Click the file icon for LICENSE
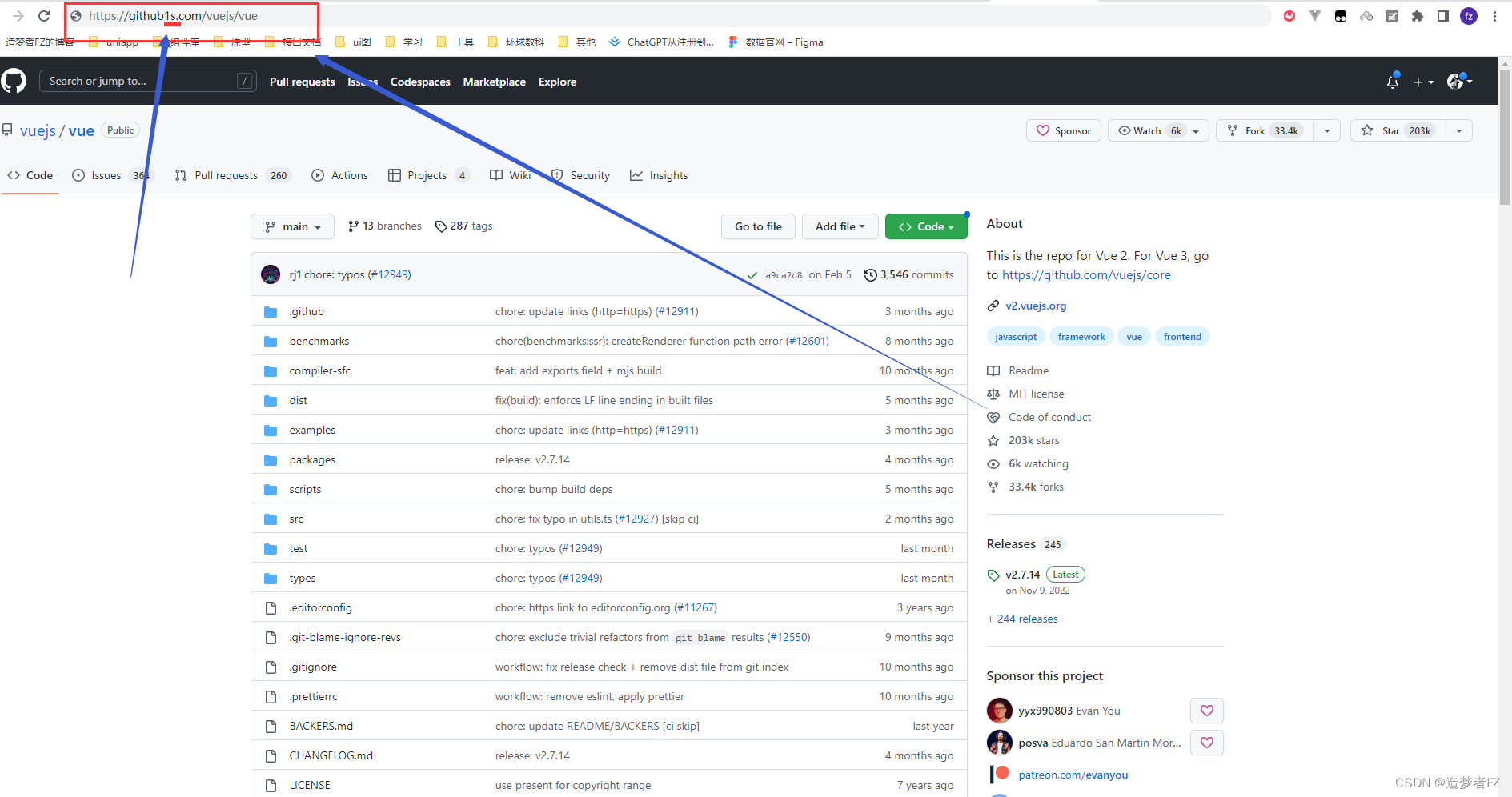 click(x=271, y=785)
